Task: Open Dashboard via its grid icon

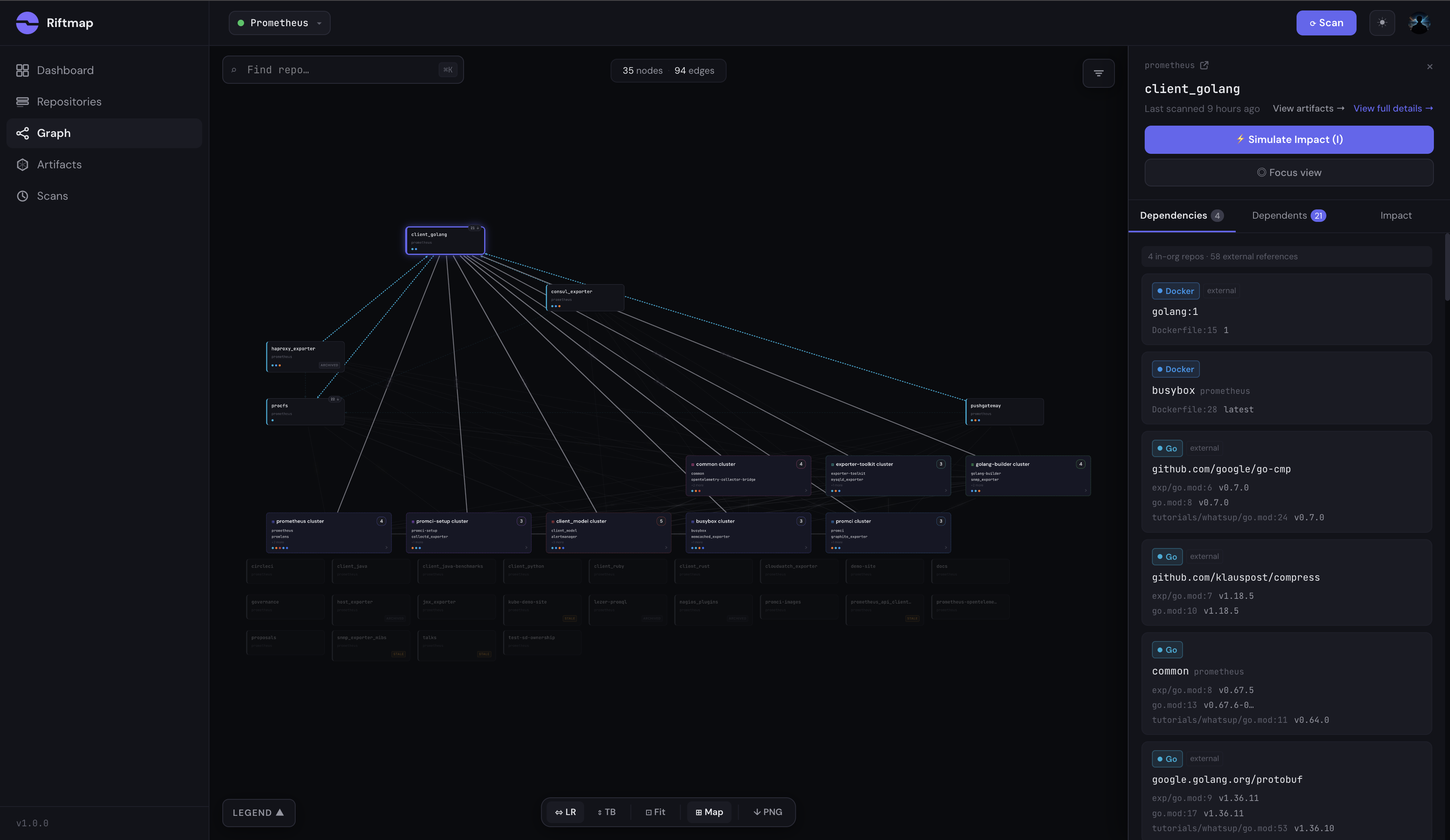Action: click(x=23, y=70)
